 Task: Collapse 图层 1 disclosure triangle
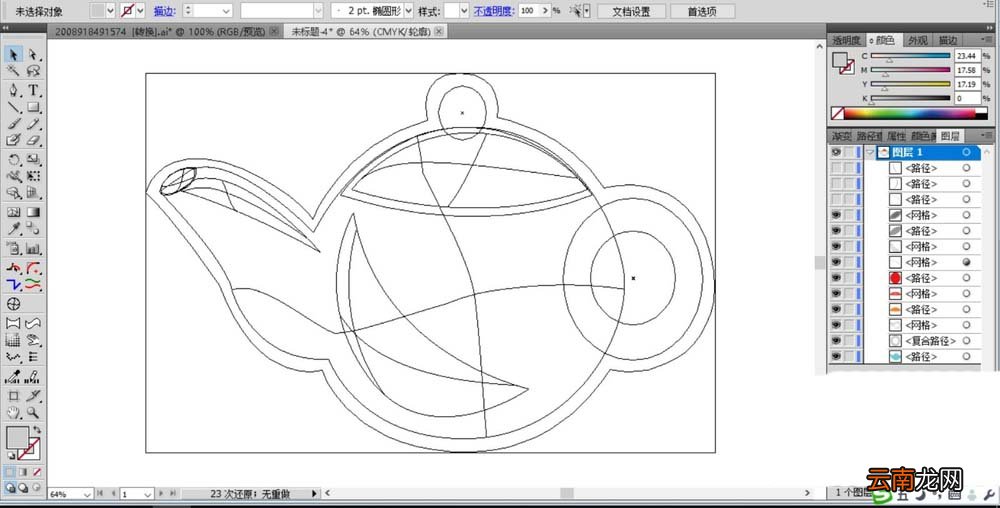871,152
